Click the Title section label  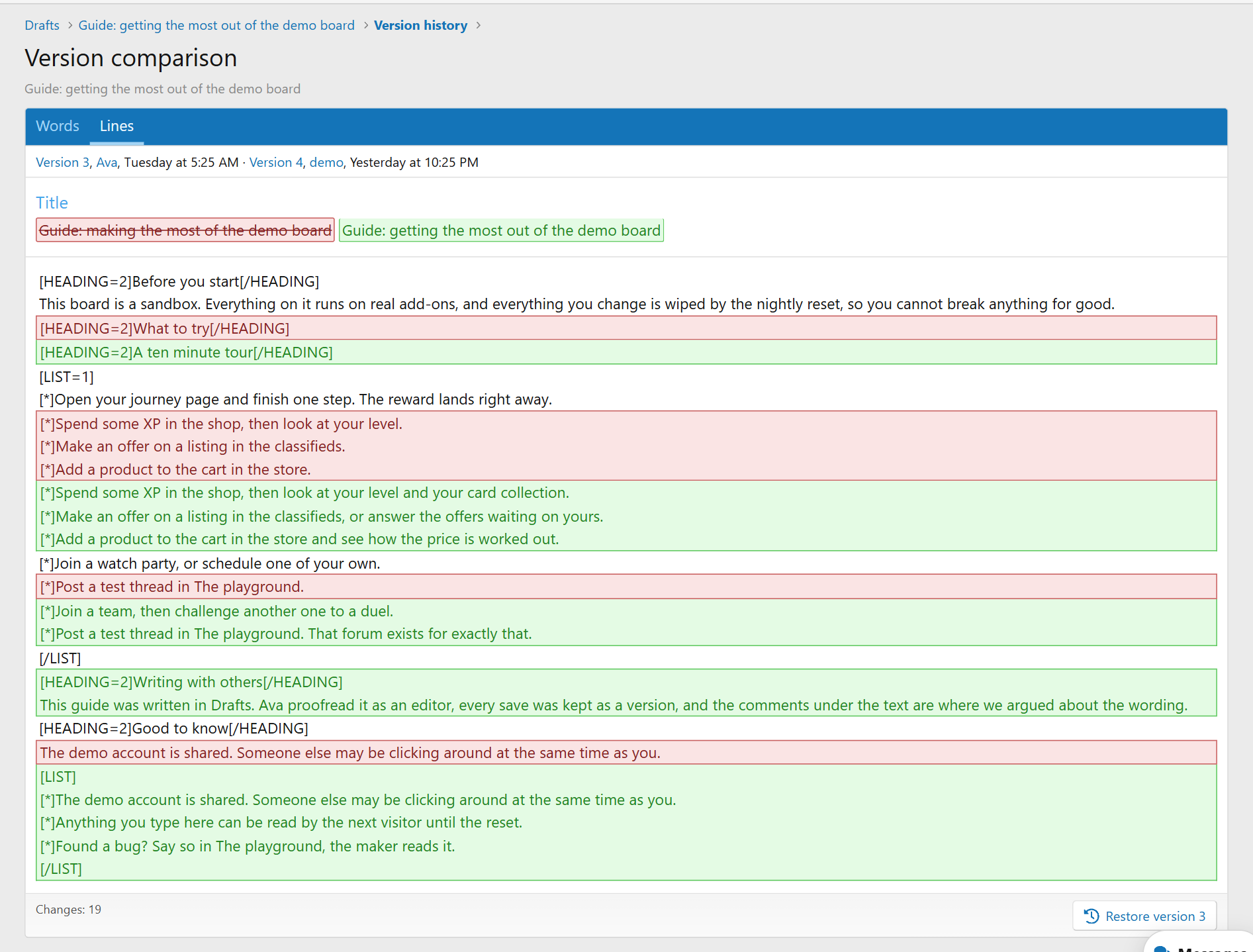pos(52,203)
